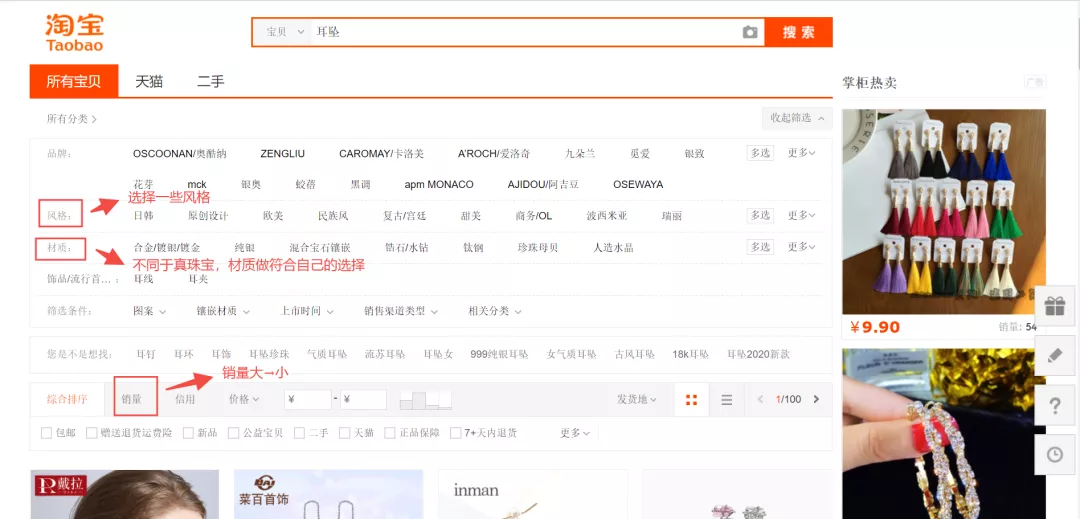Filter by 纯银 material
Screen dimensions: 1080x519
(245, 247)
